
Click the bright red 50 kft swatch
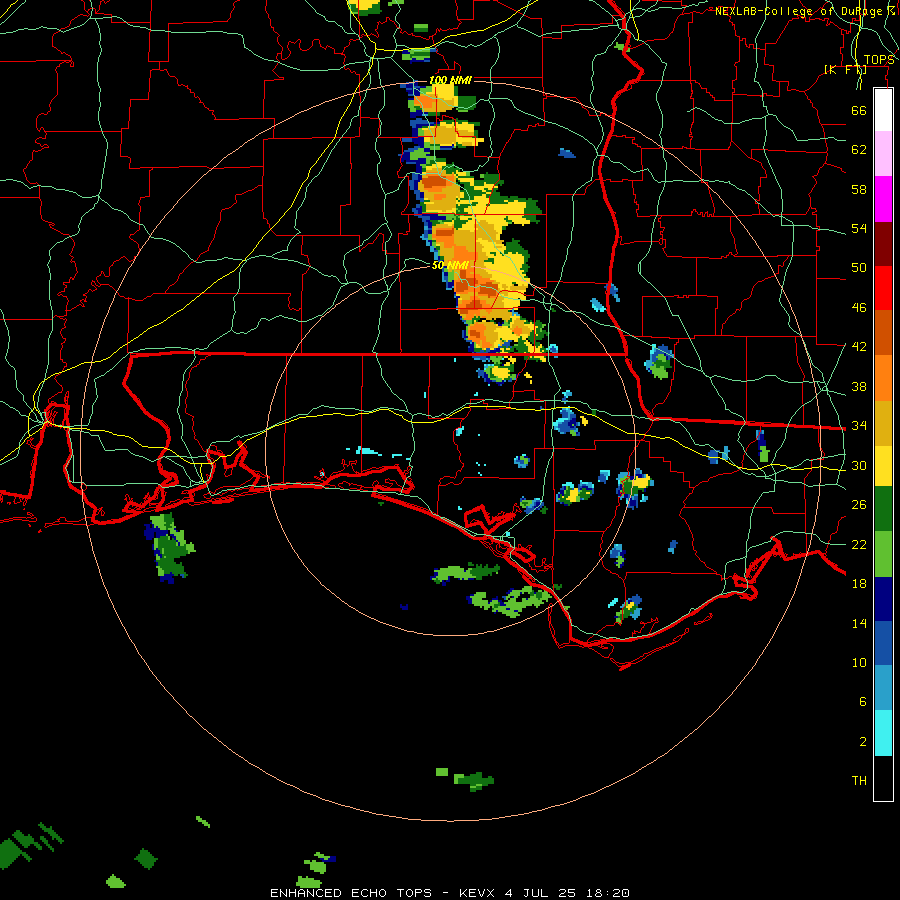[883, 288]
